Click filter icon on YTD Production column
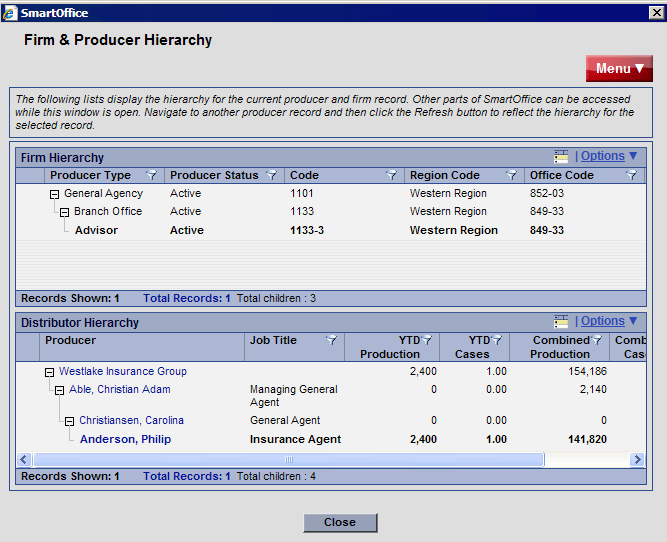 [427, 341]
